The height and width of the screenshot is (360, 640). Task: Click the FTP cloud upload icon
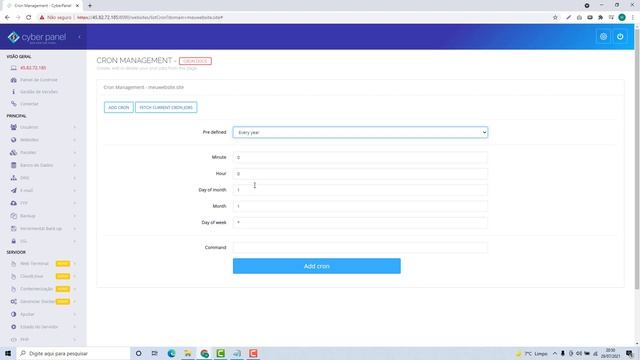[x=13, y=203]
